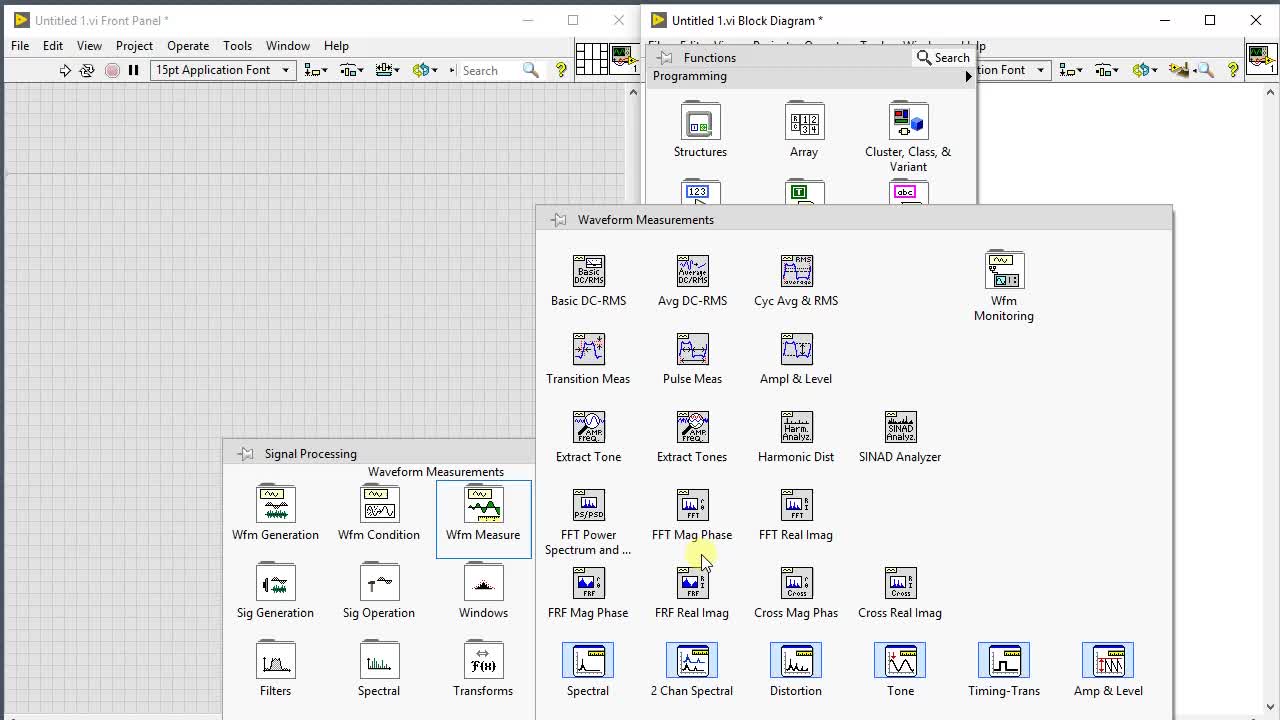Open the Wfm Condition subpalette
1280x720 pixels.
(x=379, y=504)
